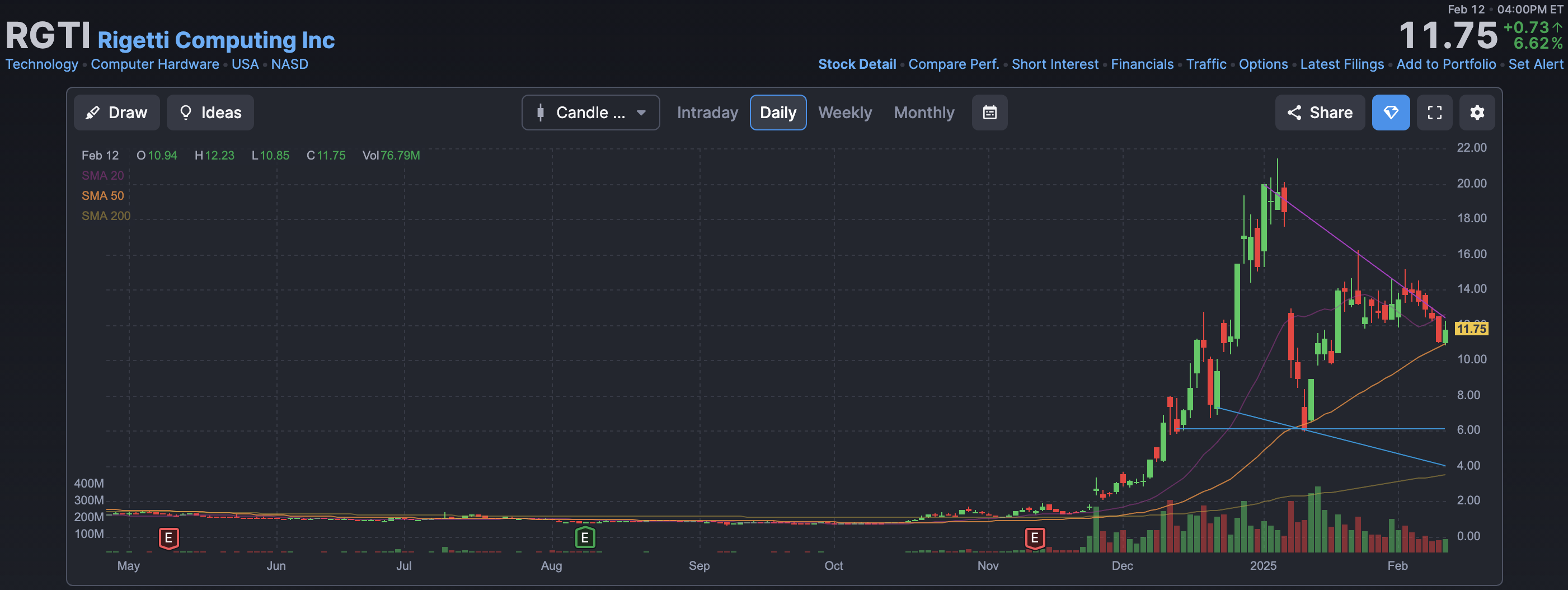Viewport: 1568px width, 590px height.
Task: Open chart settings gear
Action: (1477, 113)
